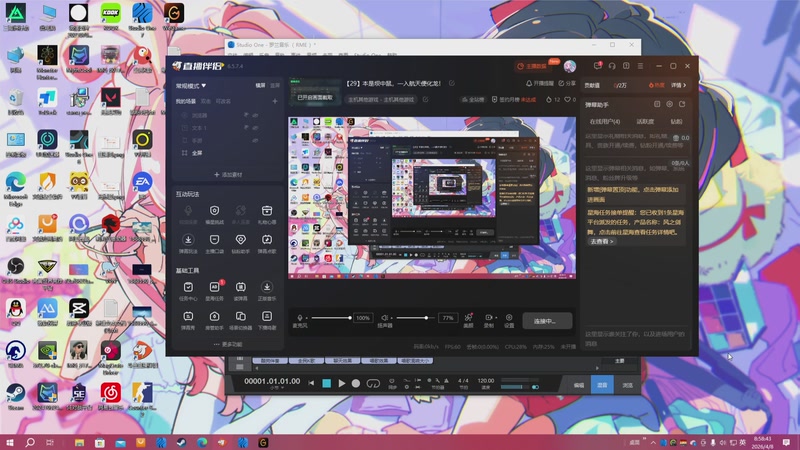Click play in Studio One transport

pyautogui.click(x=341, y=383)
